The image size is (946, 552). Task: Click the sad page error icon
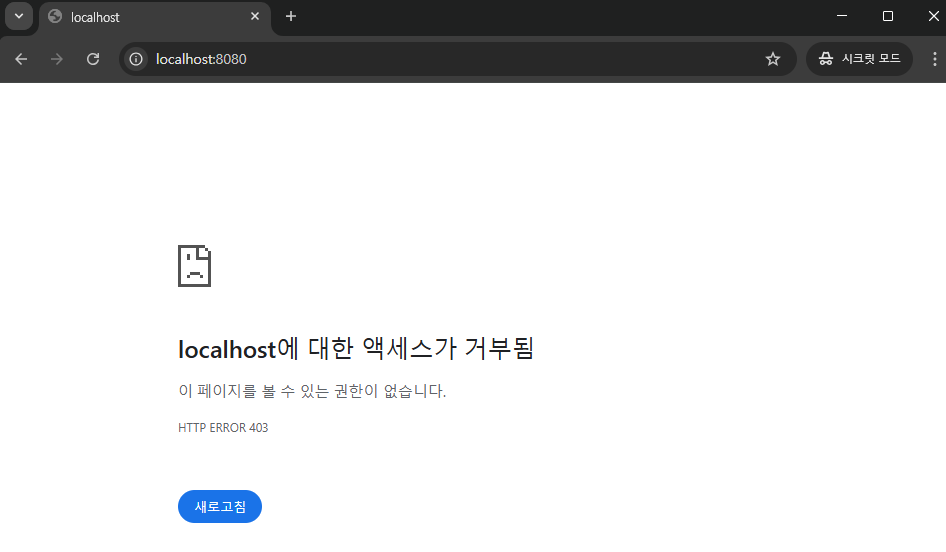(x=194, y=266)
